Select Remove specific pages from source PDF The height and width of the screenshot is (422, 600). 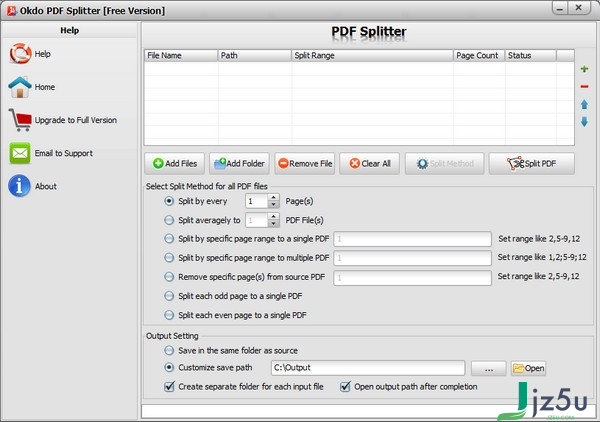tap(169, 277)
